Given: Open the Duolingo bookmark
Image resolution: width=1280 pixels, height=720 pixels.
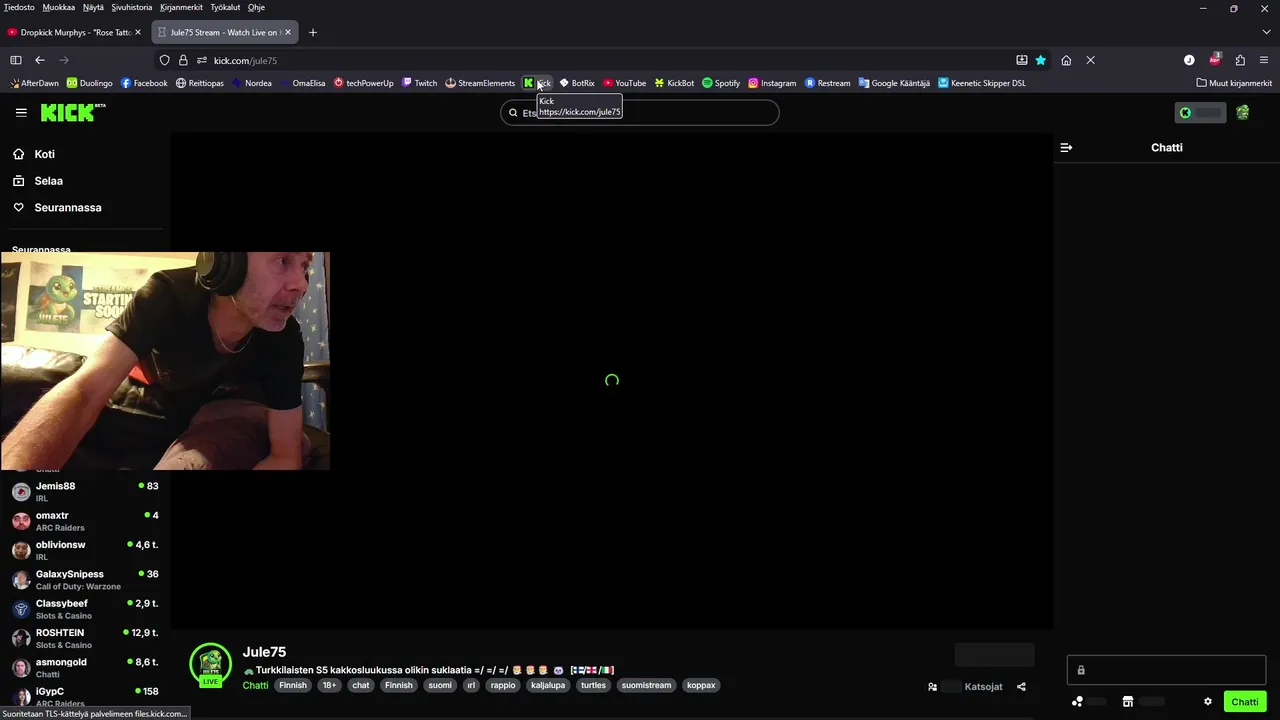Looking at the screenshot, I should tap(89, 83).
